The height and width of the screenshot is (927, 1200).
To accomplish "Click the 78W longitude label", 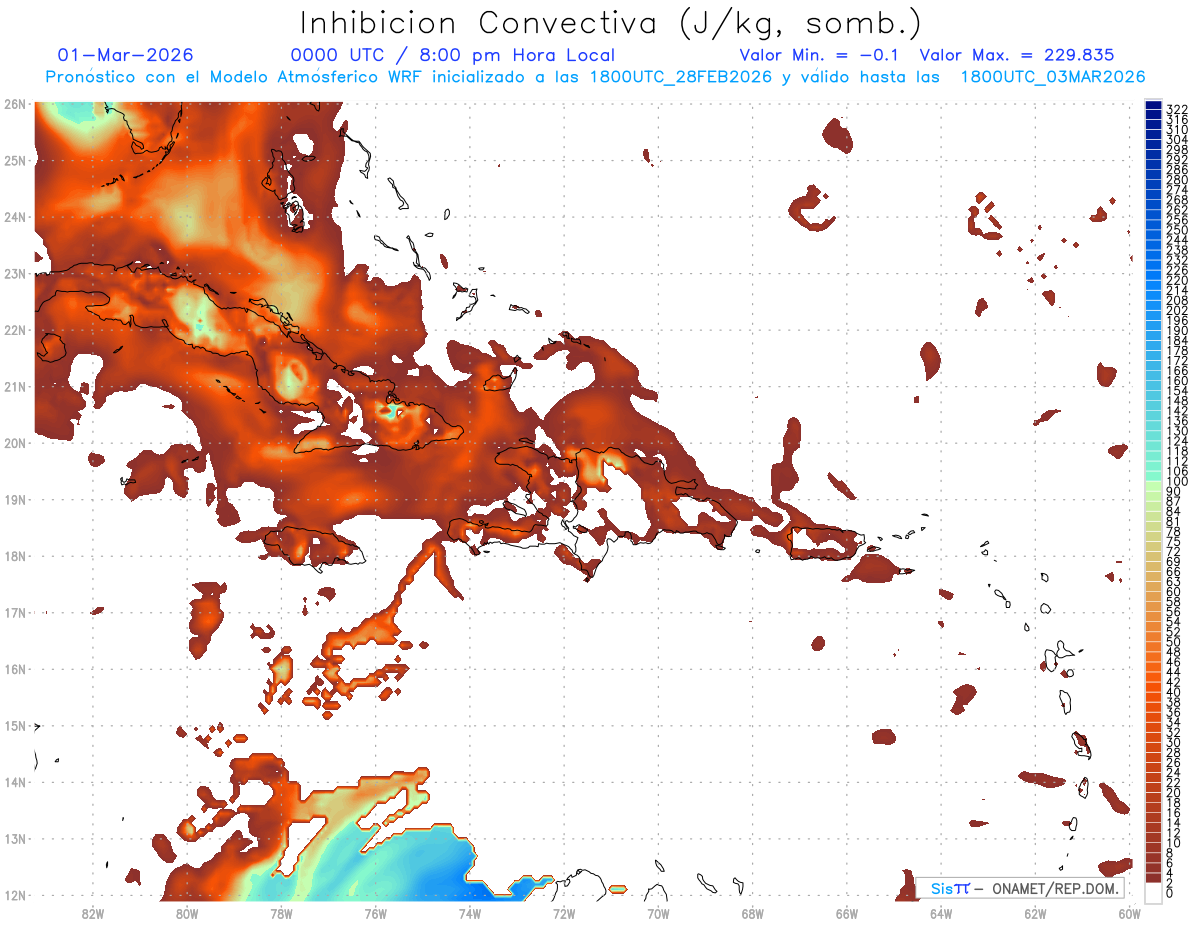I will [281, 913].
